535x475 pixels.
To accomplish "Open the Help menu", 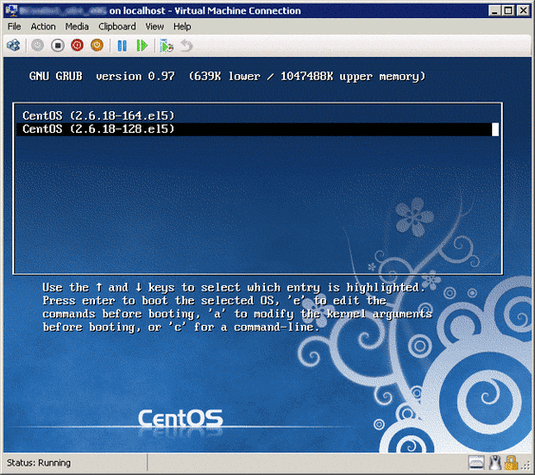I will coord(182,27).
